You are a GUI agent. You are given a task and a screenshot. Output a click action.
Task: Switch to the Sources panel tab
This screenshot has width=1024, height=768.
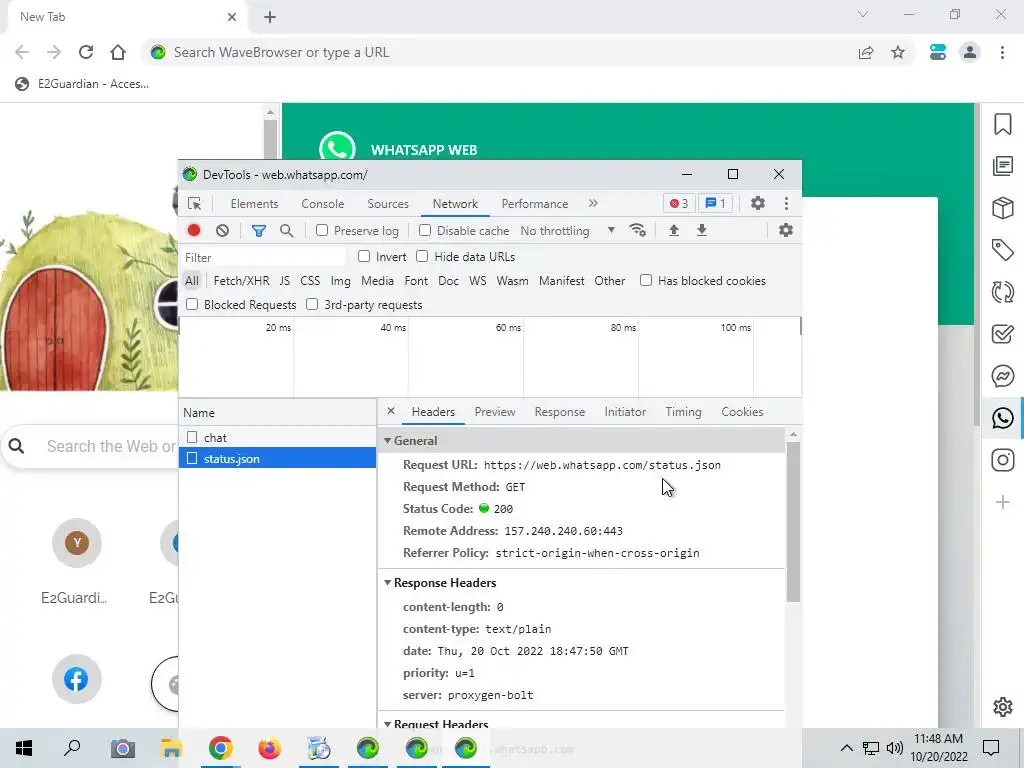point(388,204)
